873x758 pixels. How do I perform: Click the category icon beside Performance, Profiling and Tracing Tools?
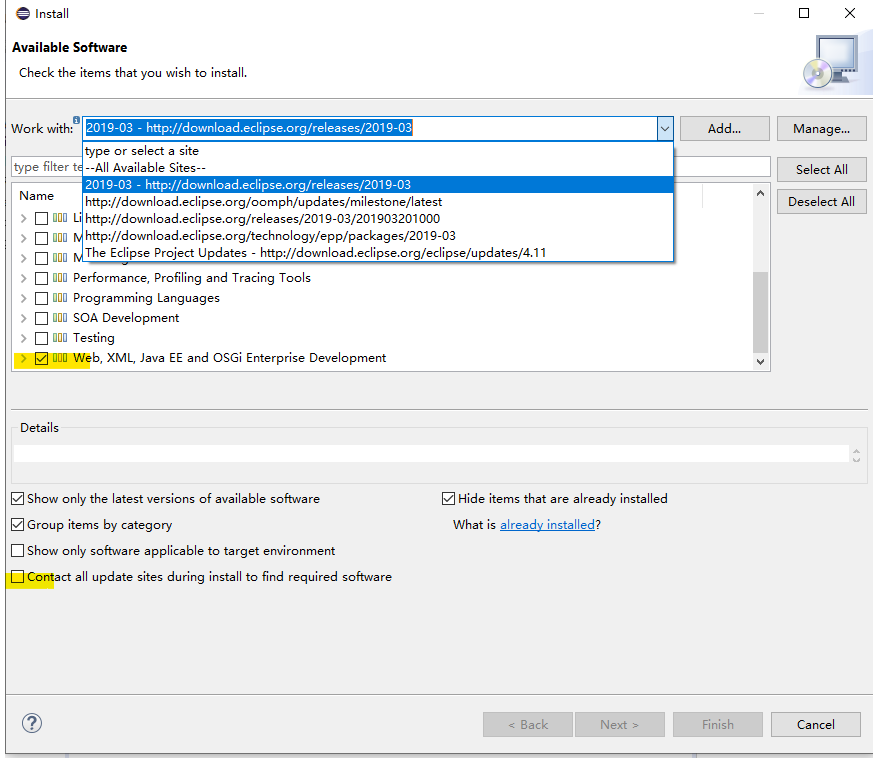click(x=60, y=277)
